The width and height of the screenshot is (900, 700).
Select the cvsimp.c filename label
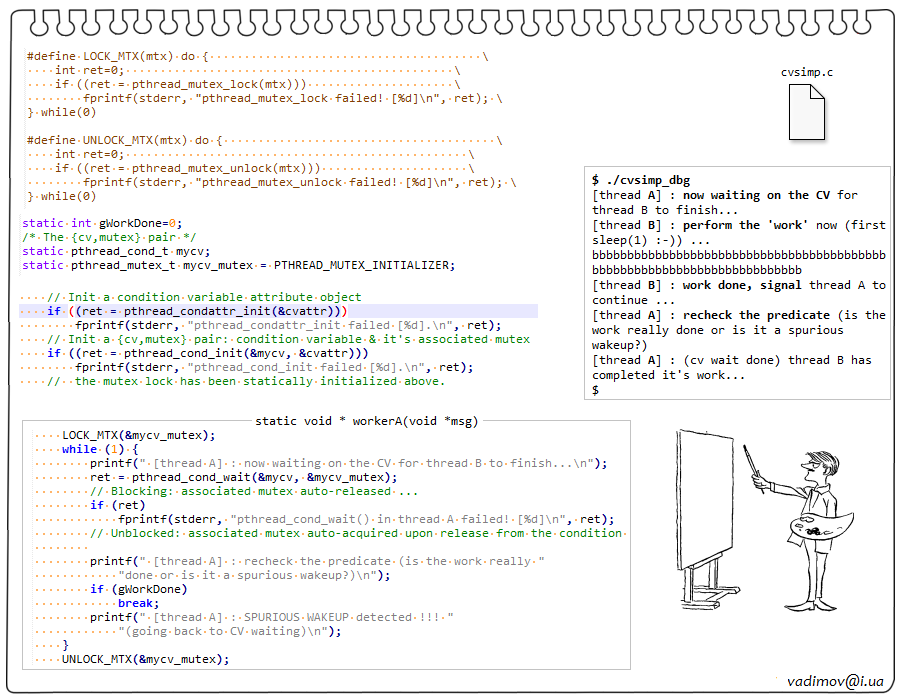point(806,73)
